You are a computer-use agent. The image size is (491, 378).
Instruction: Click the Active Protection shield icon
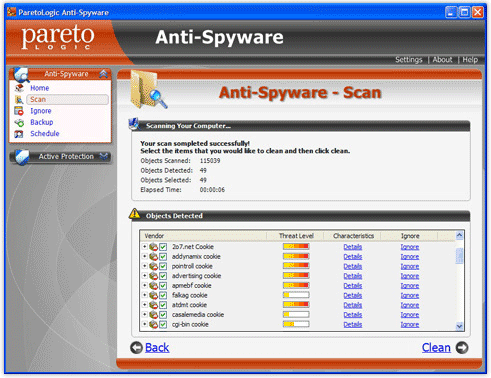click(x=22, y=157)
